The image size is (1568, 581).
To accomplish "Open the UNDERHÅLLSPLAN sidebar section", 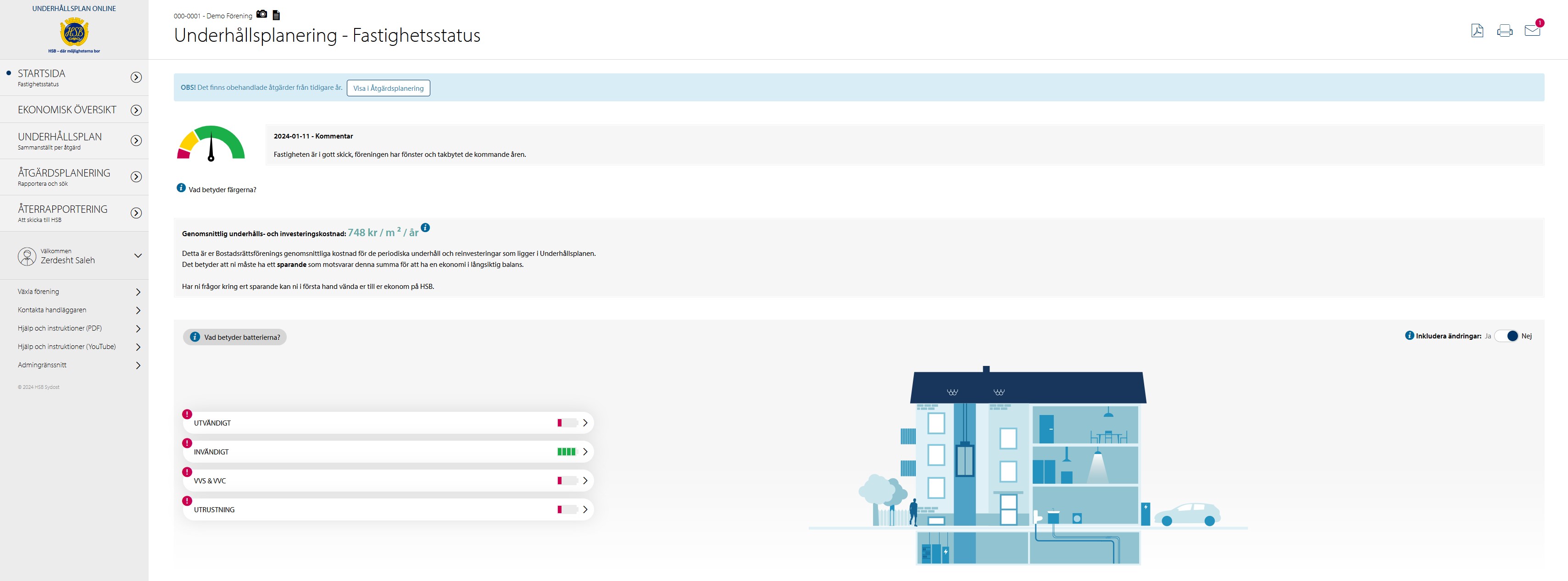I will click(60, 138).
